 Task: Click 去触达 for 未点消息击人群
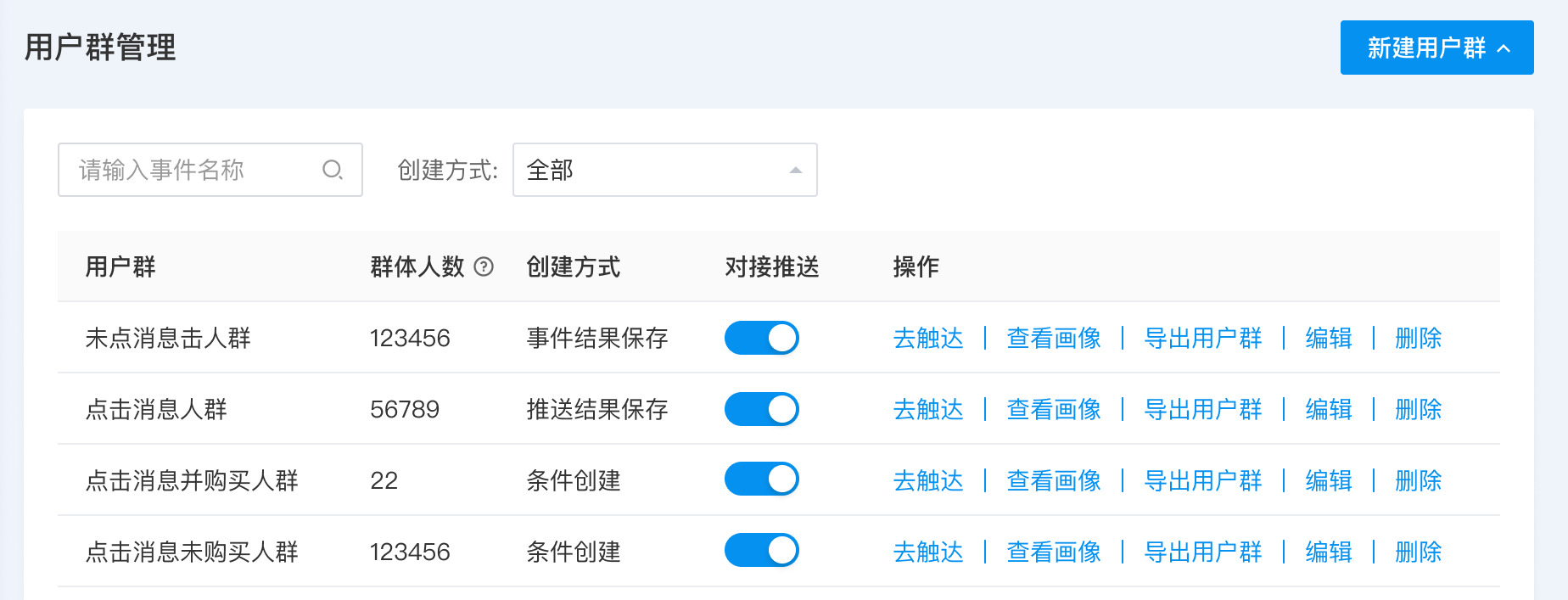[x=928, y=338]
